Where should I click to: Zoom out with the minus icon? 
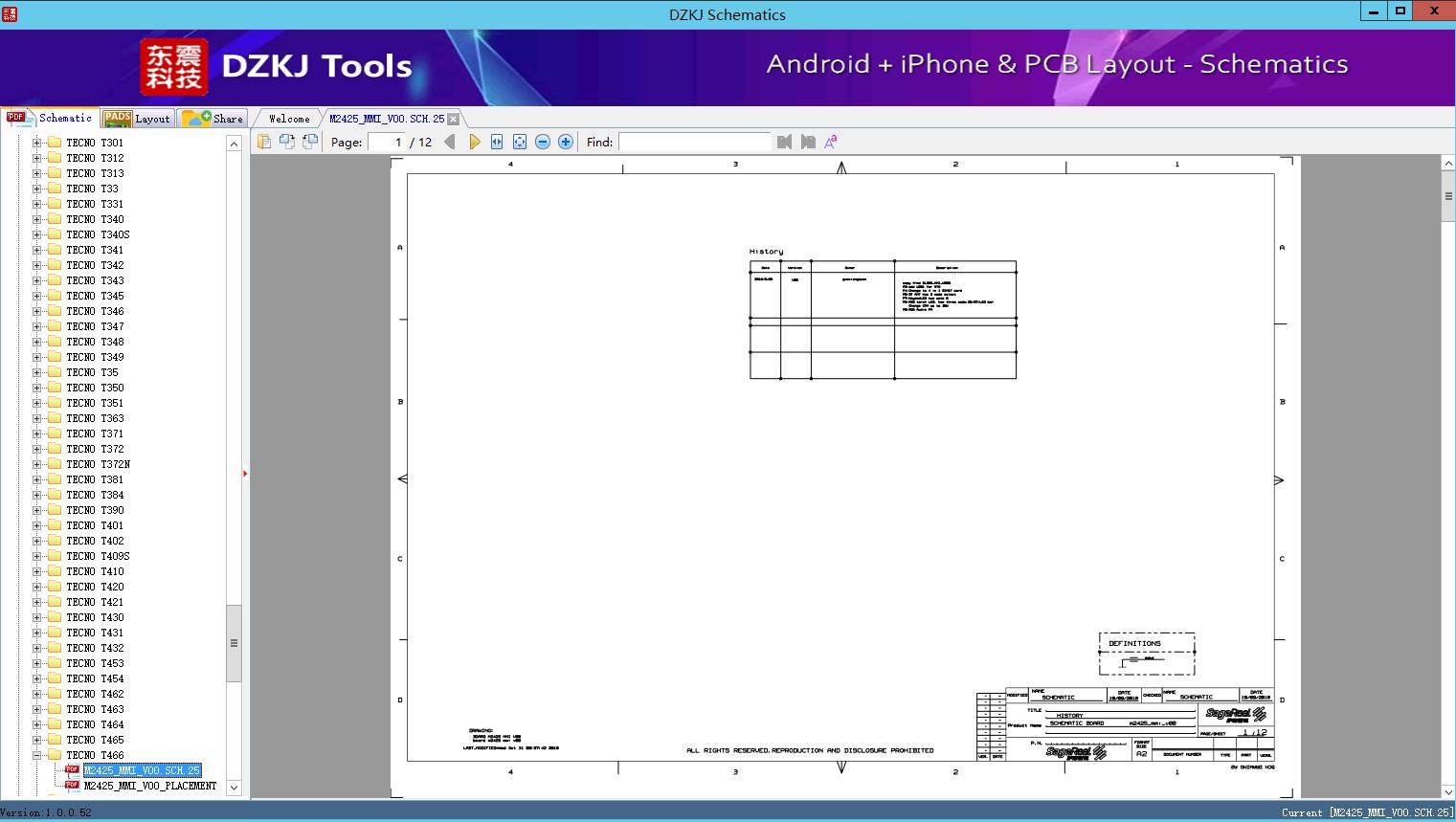(x=543, y=142)
